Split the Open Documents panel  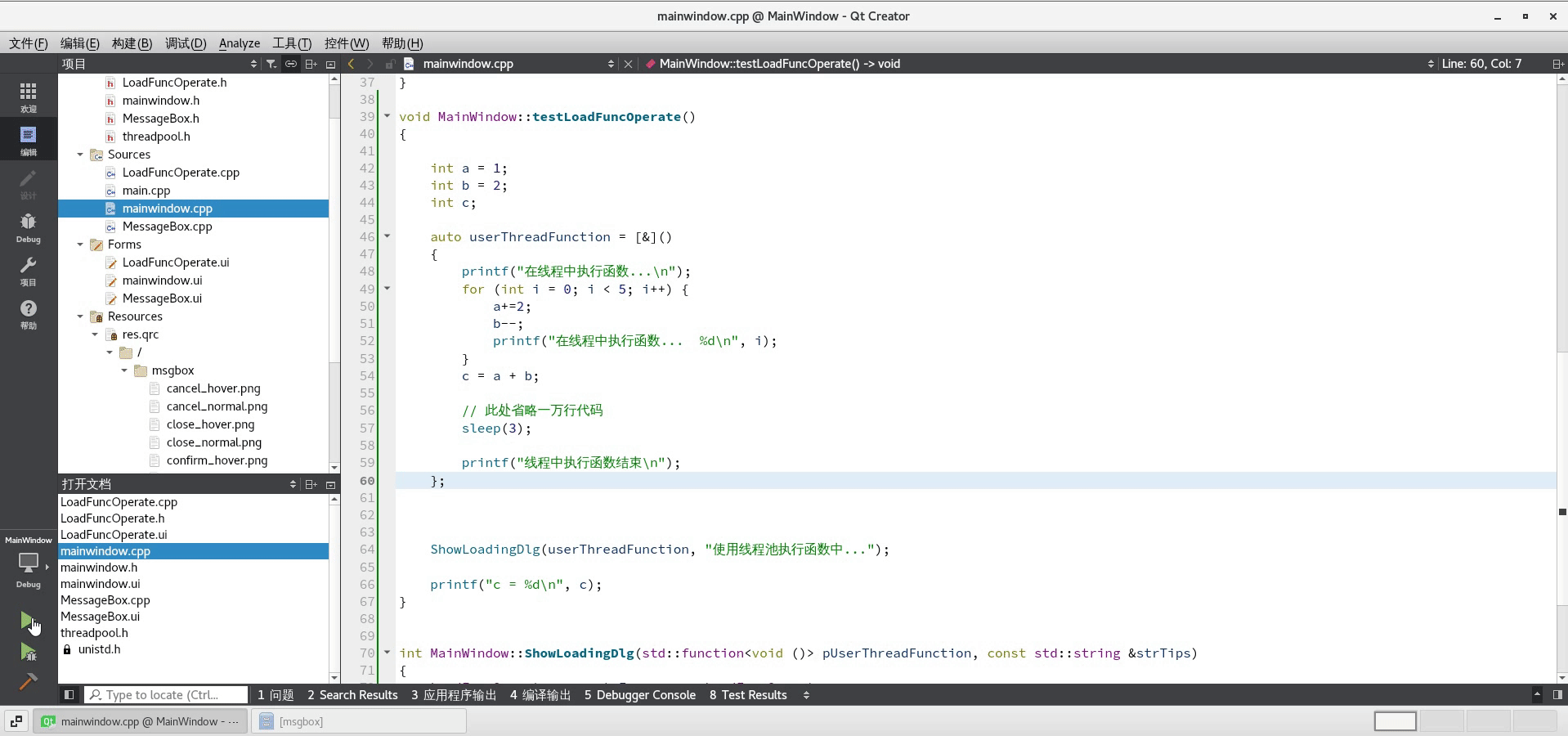pos(311,484)
